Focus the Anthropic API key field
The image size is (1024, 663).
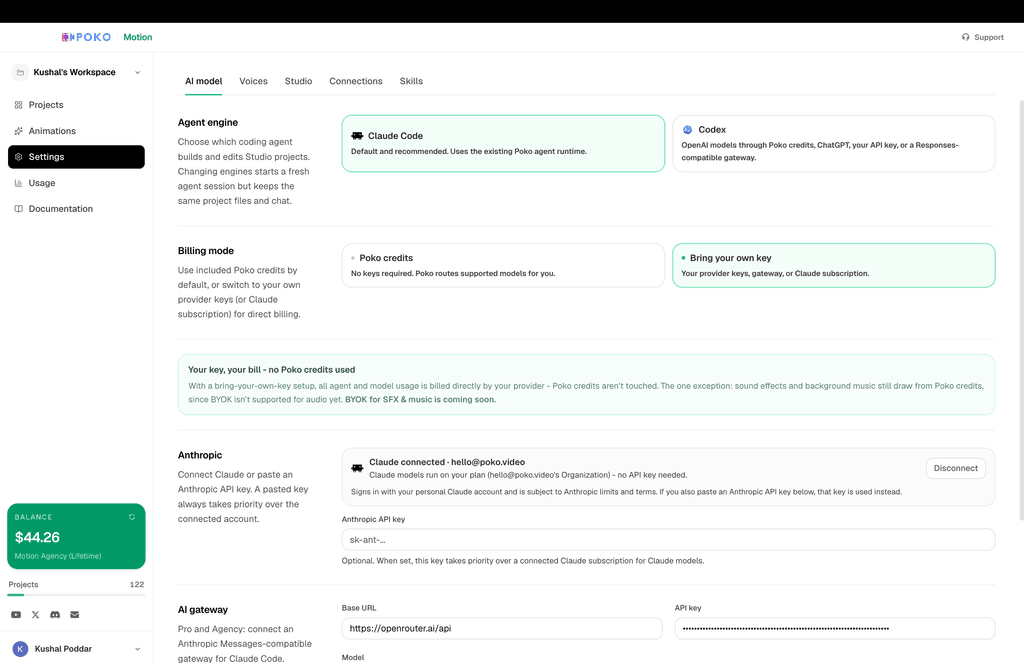point(668,540)
